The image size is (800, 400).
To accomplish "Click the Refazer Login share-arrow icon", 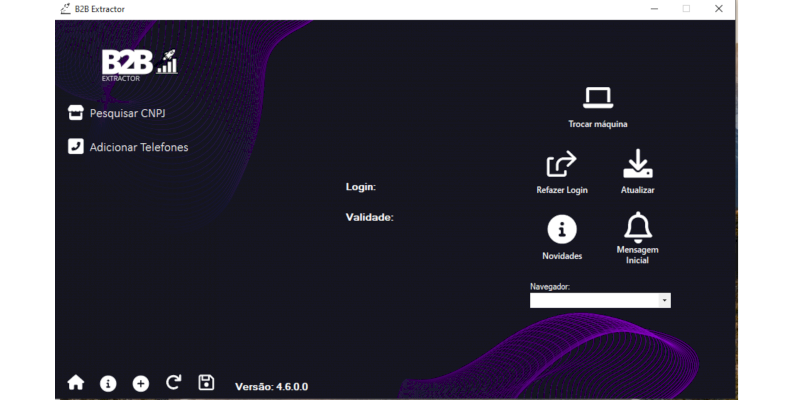I will tap(561, 164).
